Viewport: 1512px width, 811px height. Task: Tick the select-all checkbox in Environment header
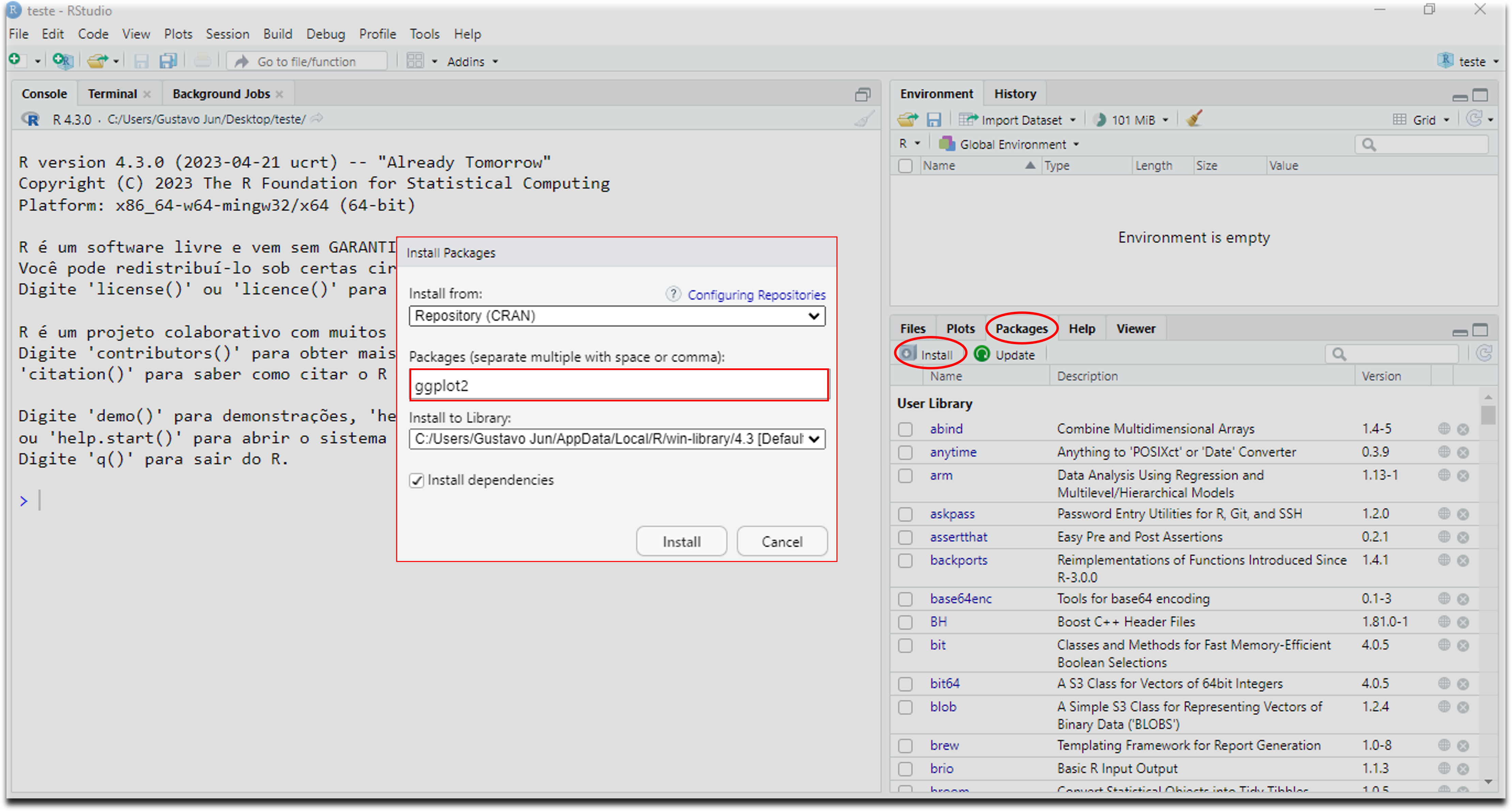[x=906, y=166]
